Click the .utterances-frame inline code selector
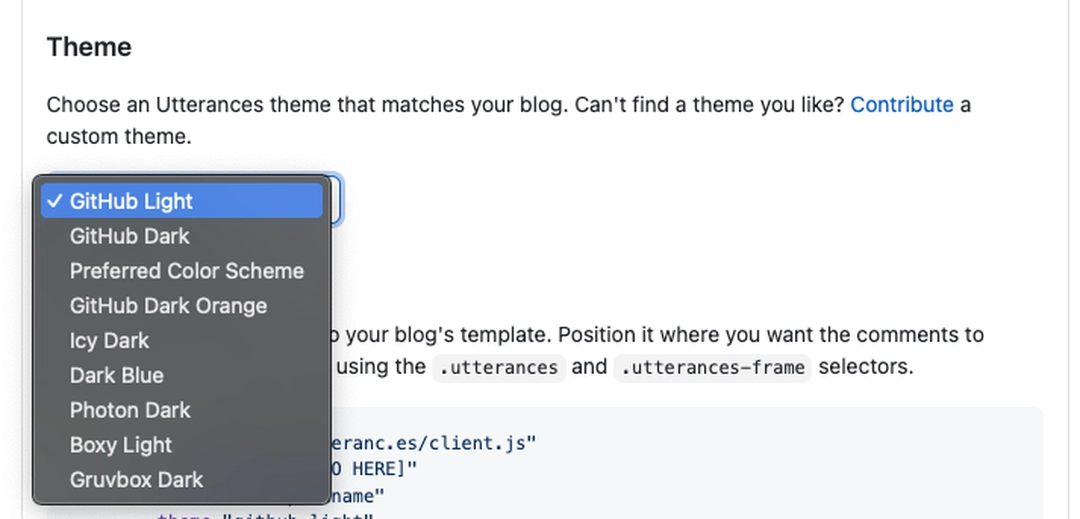 [x=712, y=368]
